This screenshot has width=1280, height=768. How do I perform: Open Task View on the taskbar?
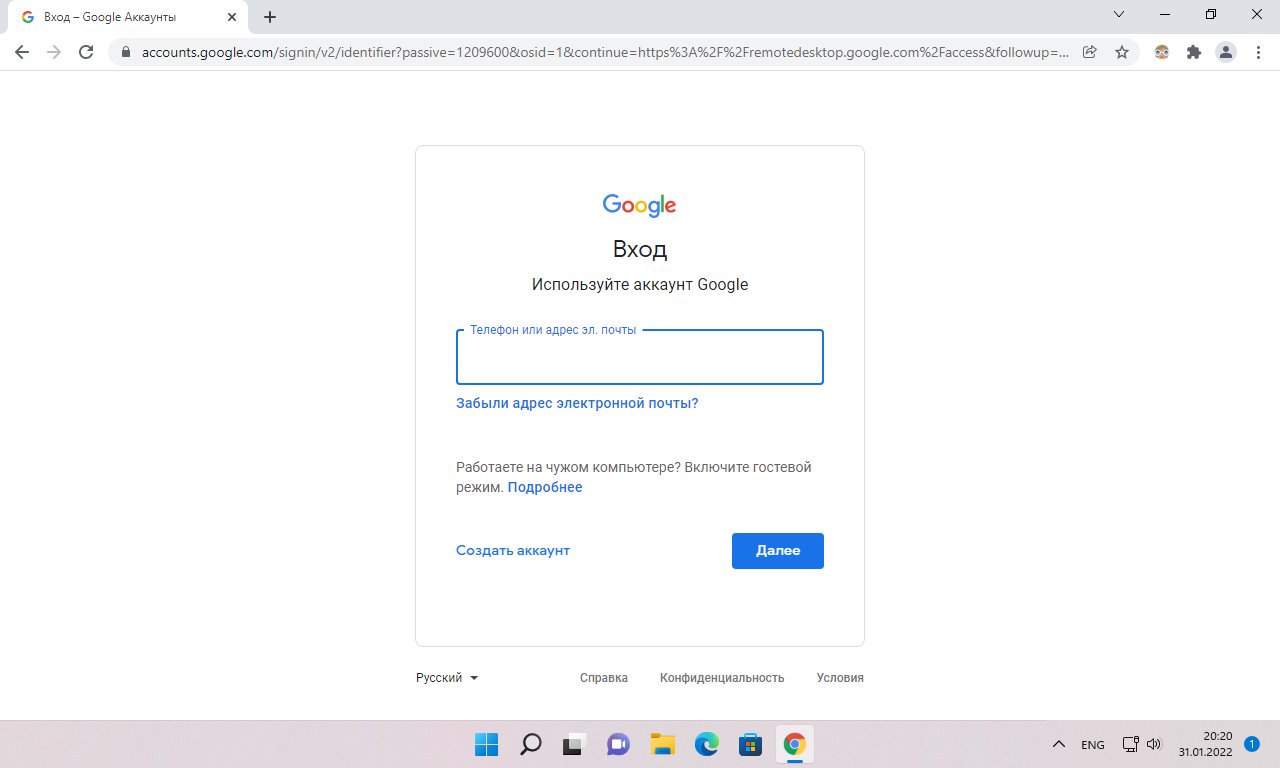coord(574,744)
